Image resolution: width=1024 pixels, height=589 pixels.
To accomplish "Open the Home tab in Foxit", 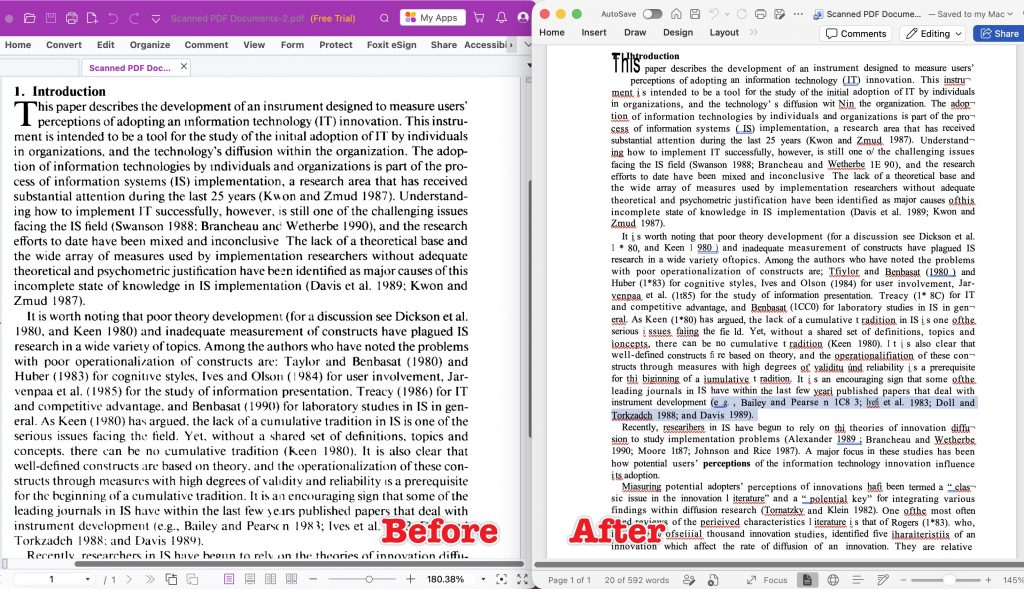I will 18,45.
